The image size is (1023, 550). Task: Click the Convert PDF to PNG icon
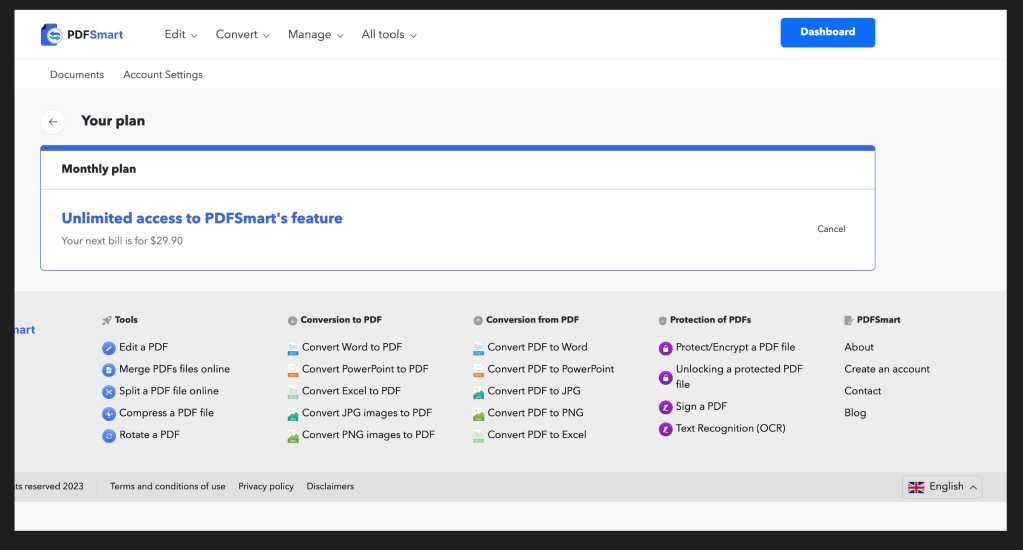pyautogui.click(x=478, y=414)
